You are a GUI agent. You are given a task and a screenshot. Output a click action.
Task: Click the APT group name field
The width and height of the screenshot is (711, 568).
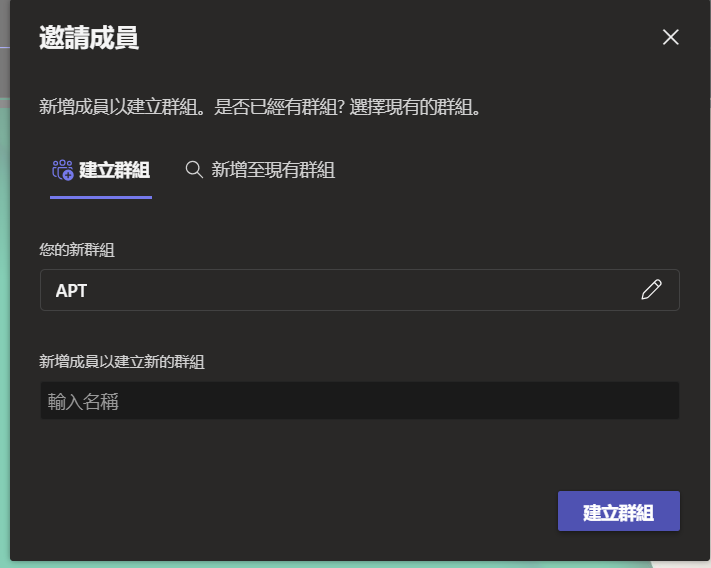pyautogui.click(x=360, y=290)
